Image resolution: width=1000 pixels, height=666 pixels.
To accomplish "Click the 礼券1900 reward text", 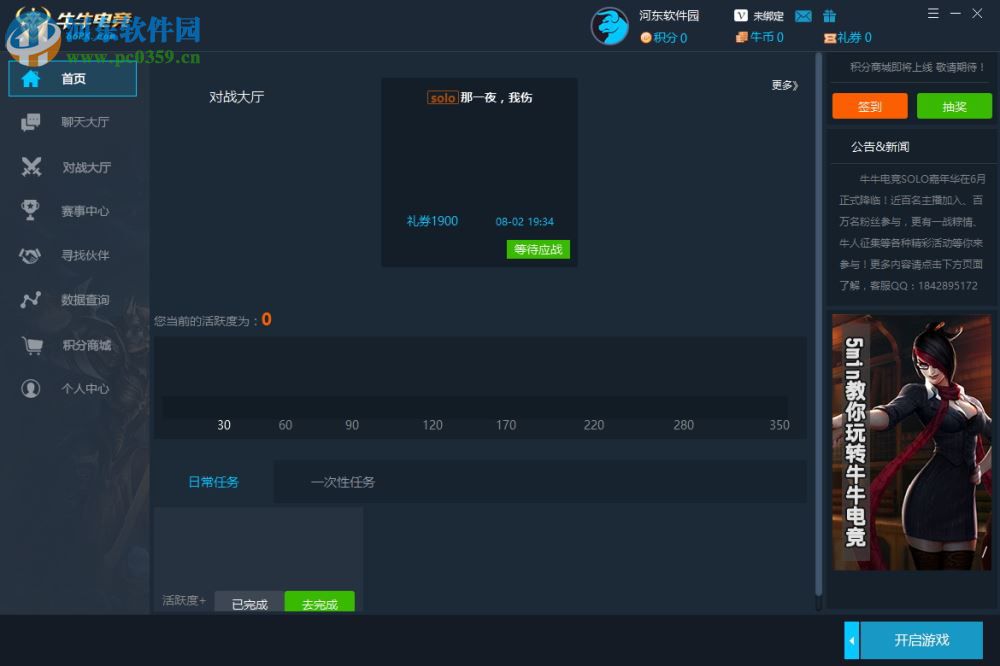I will pyautogui.click(x=432, y=221).
